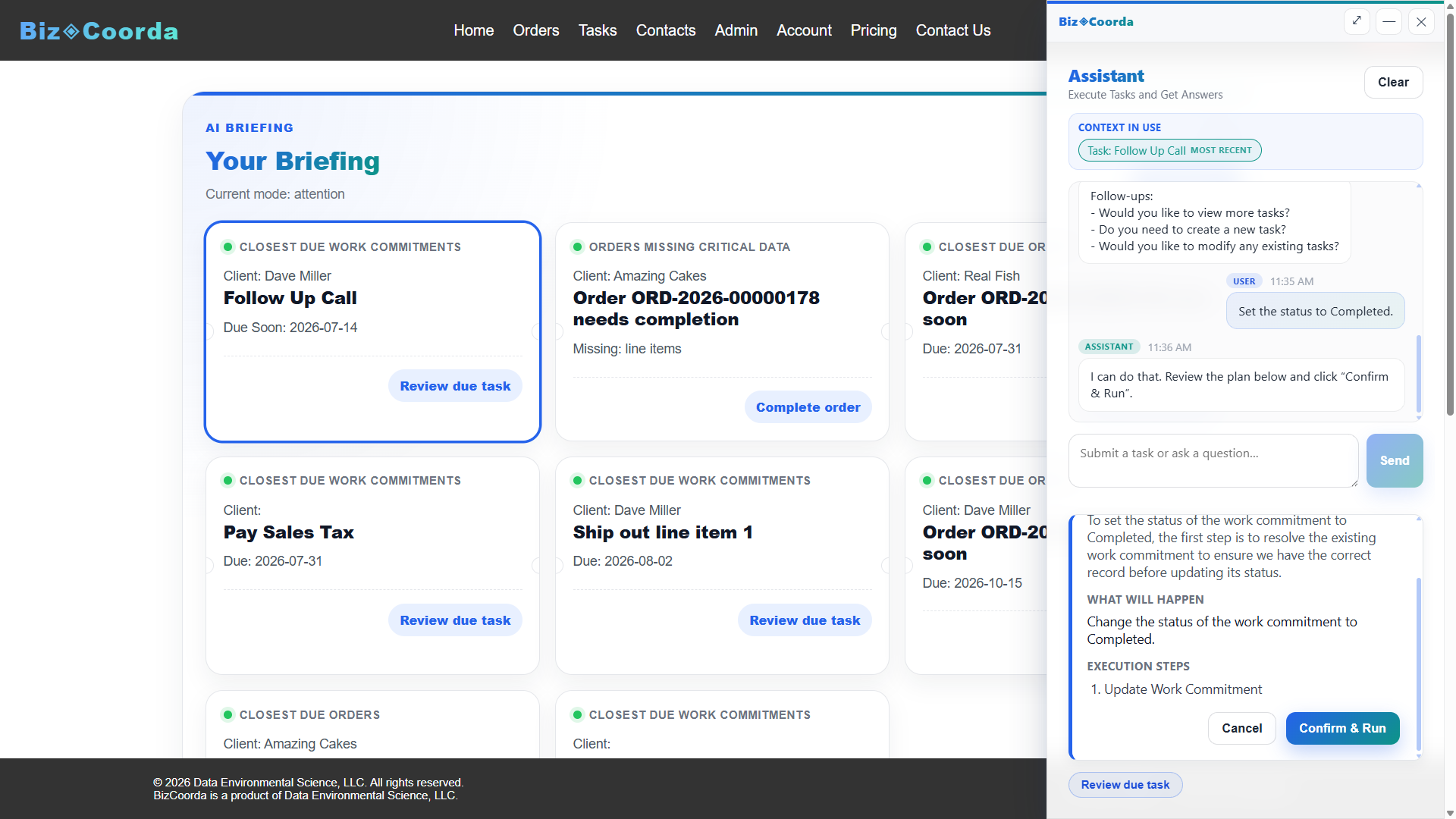Click the Pay Sales Tax heading

coord(288,532)
